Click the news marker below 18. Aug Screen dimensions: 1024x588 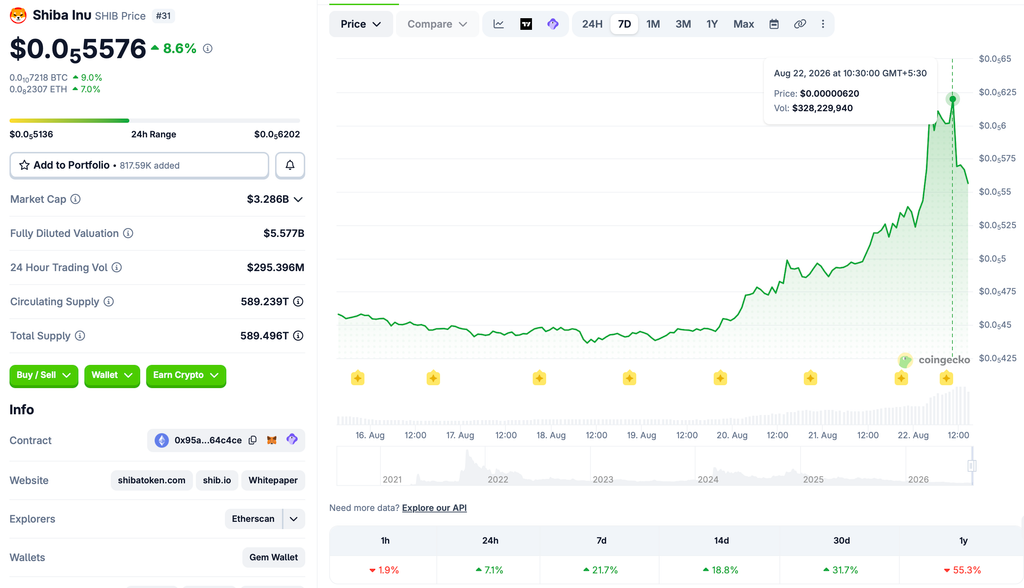coord(539,378)
